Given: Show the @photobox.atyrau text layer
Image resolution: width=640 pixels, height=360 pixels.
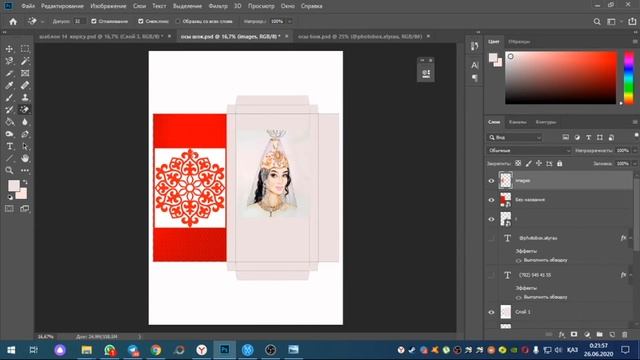Looking at the screenshot, I should click(491, 238).
